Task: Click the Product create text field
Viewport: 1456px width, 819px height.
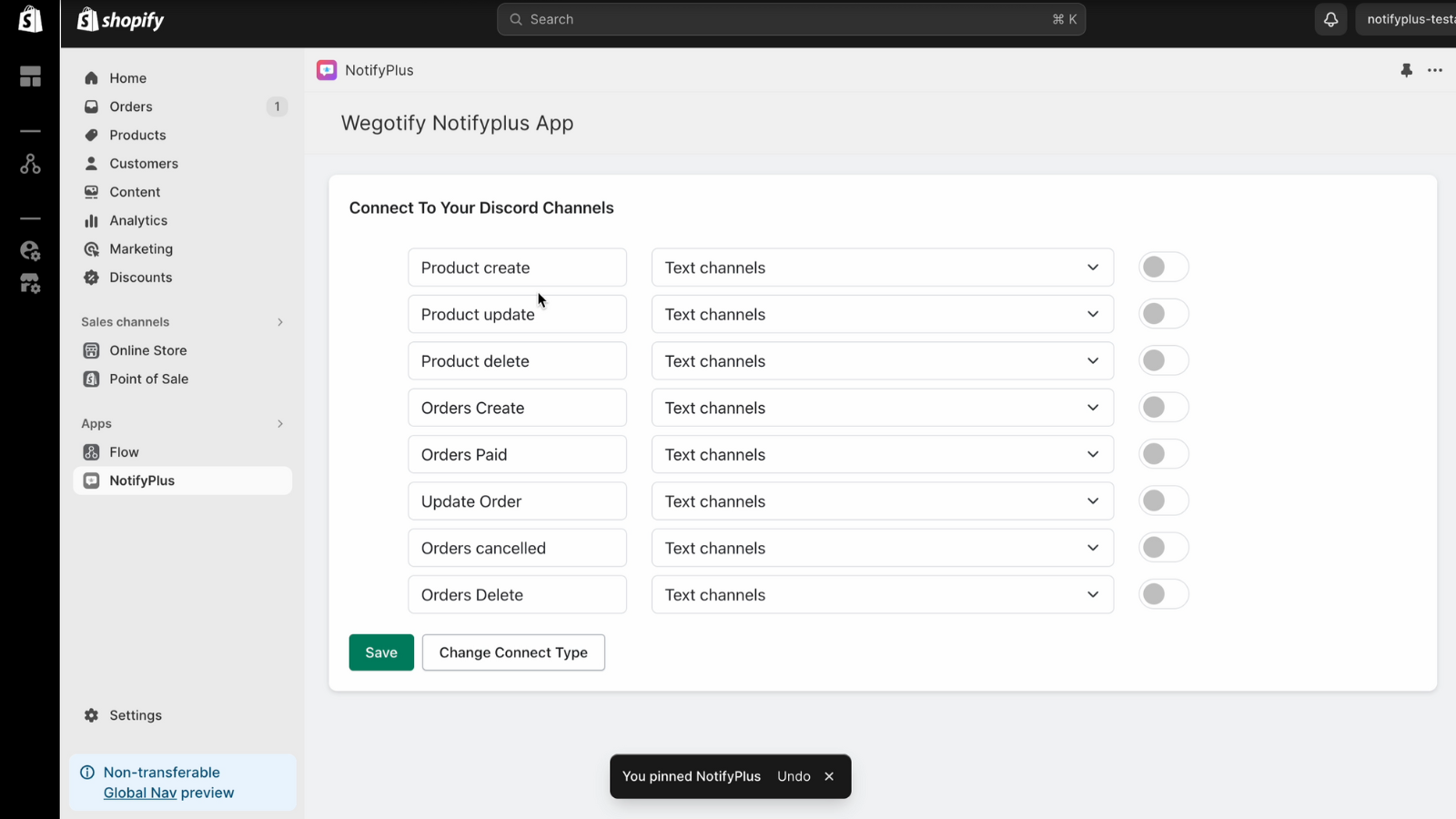Action: [x=517, y=268]
